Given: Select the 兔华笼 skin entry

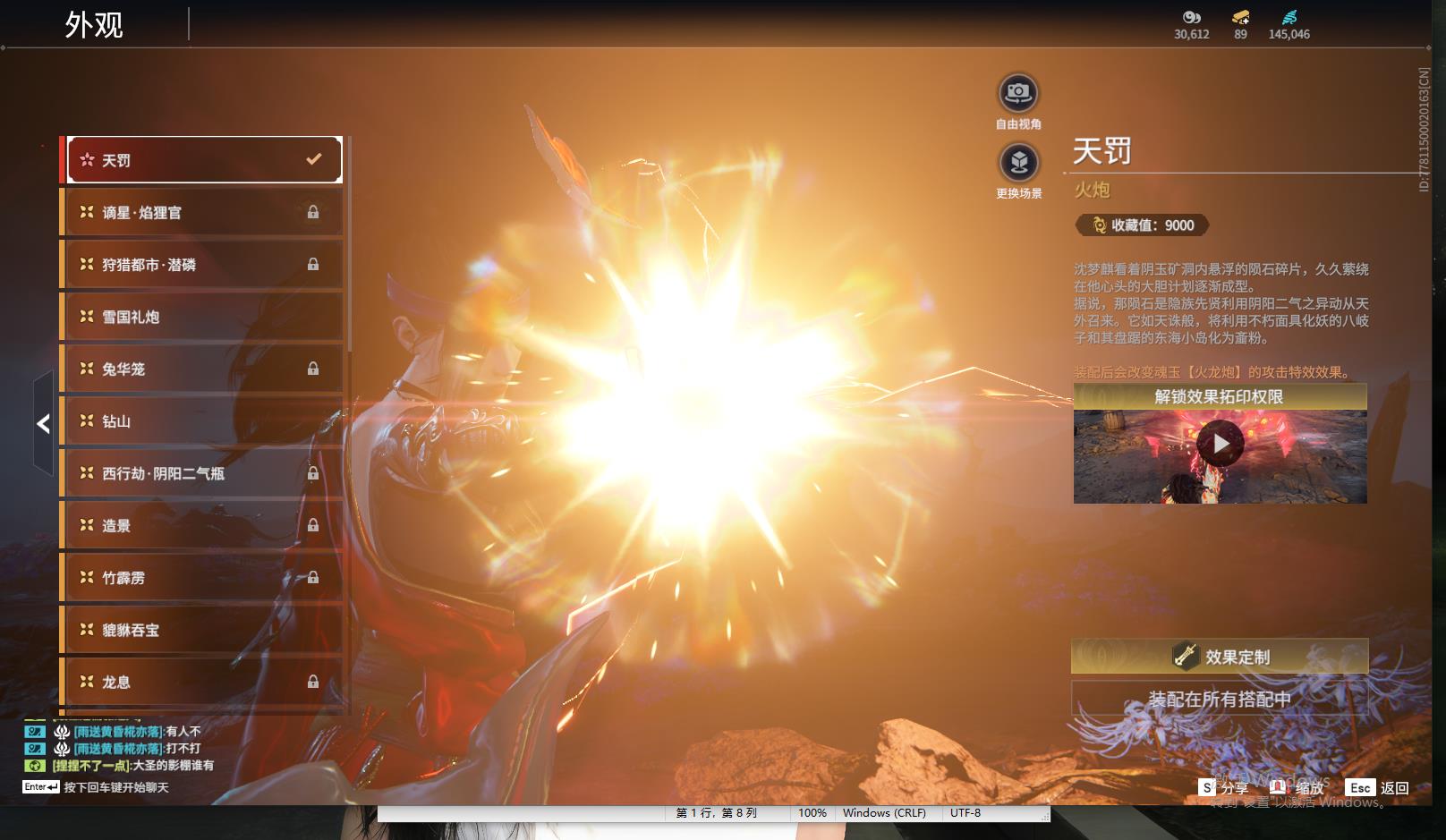Looking at the screenshot, I should click(x=204, y=369).
